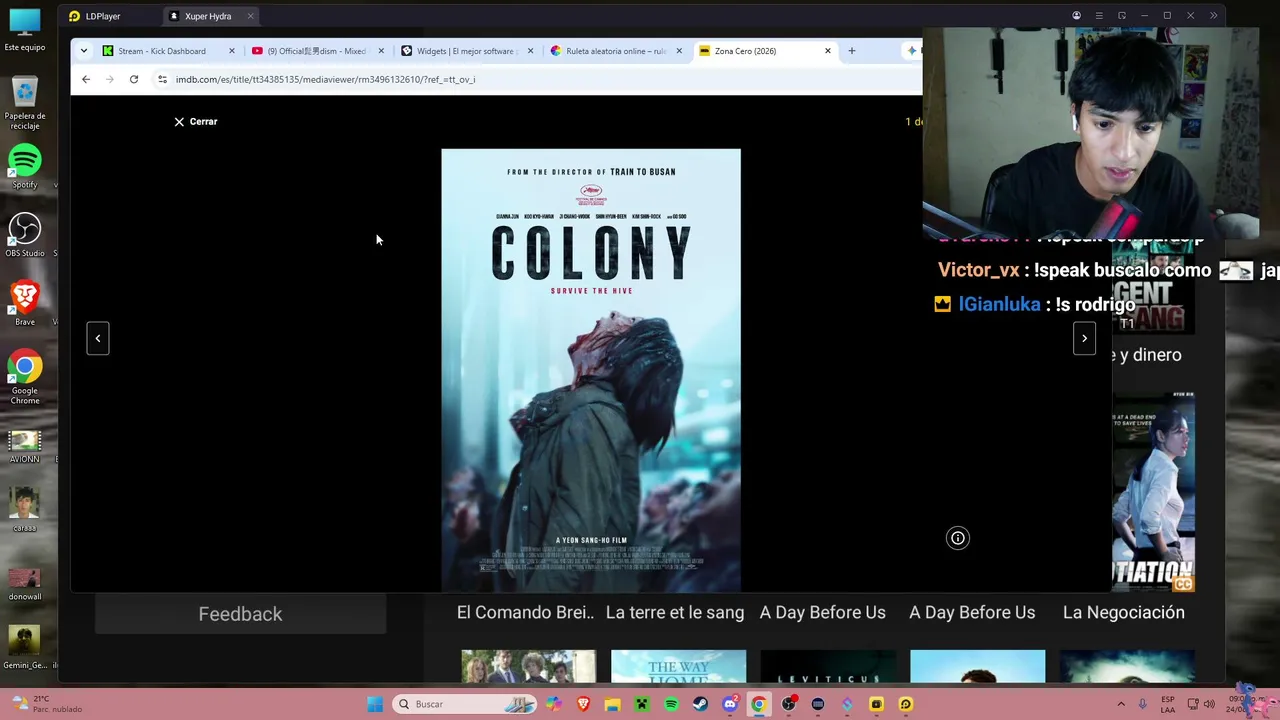1280x720 pixels.
Task: Open Este equipo desktop icon
Action: pyautogui.click(x=25, y=30)
